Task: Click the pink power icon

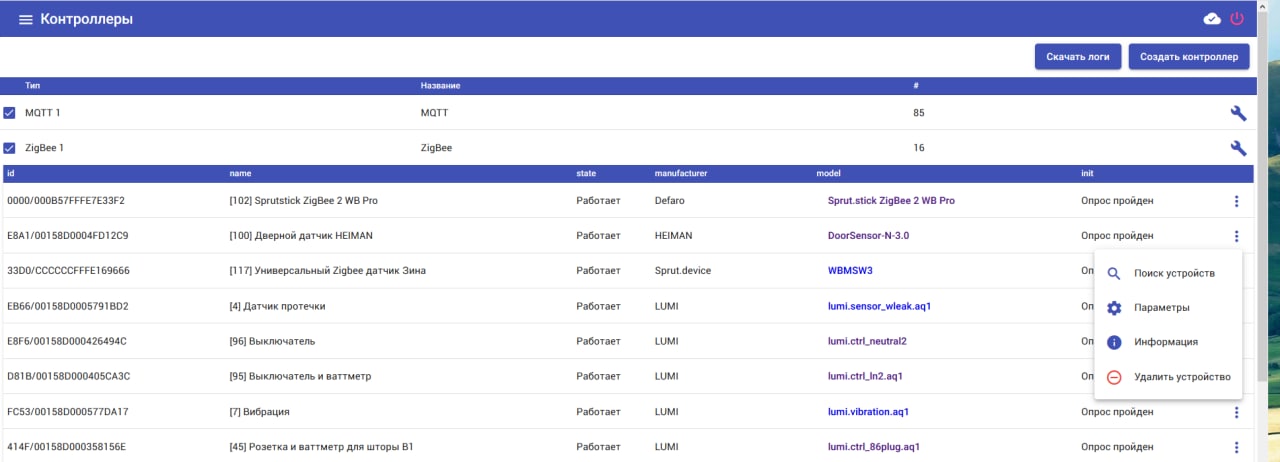Action: (1238, 19)
